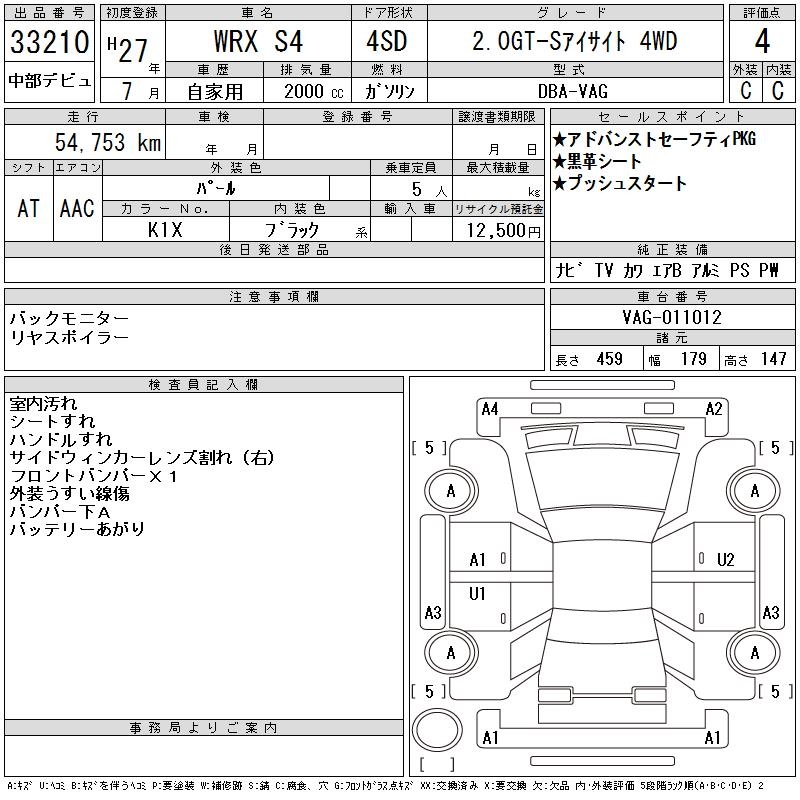This screenshot has height=800, width=800.
Task: Click the mileage value 54,753 km
Action: click(x=103, y=143)
